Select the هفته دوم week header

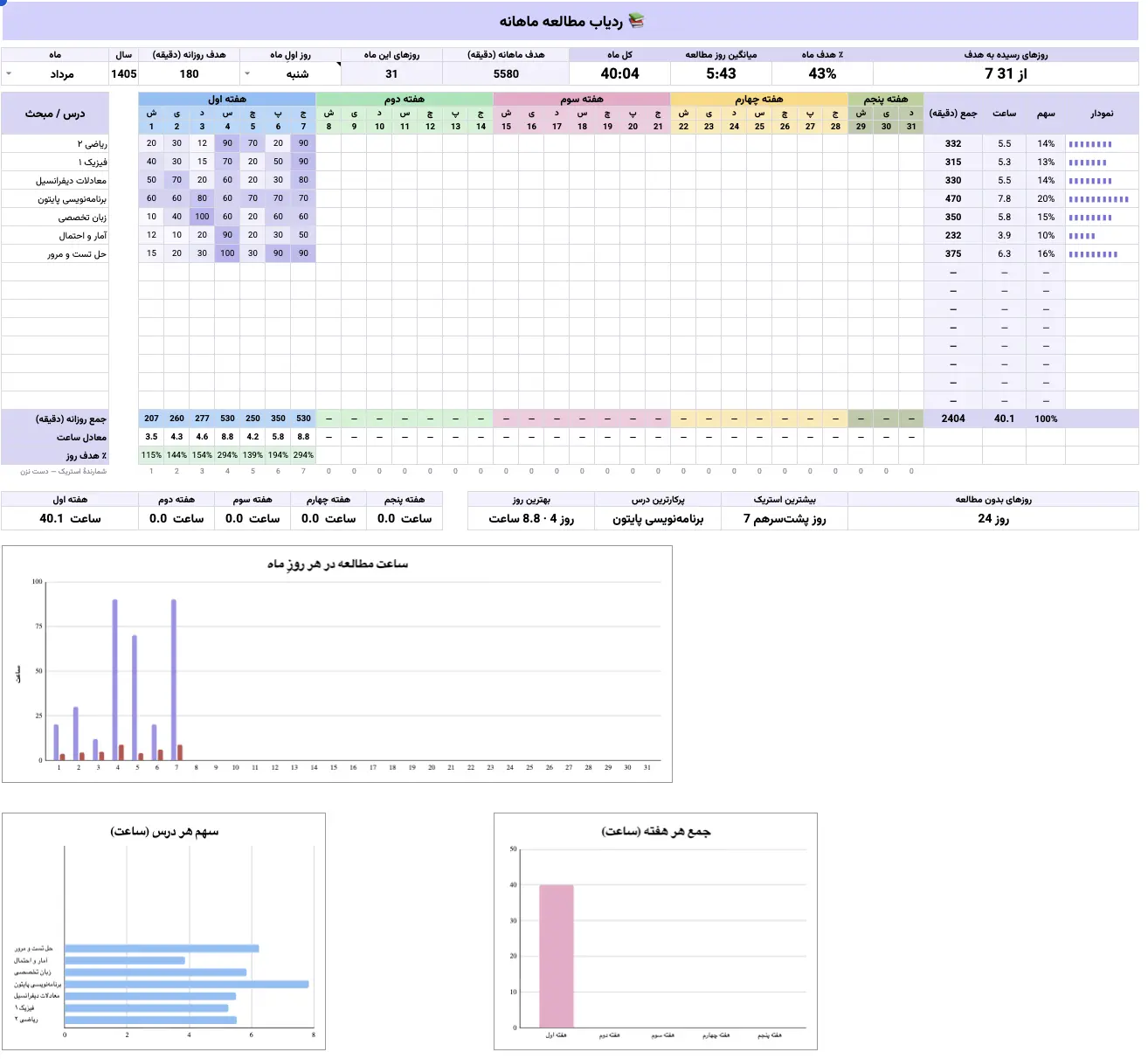click(x=405, y=99)
